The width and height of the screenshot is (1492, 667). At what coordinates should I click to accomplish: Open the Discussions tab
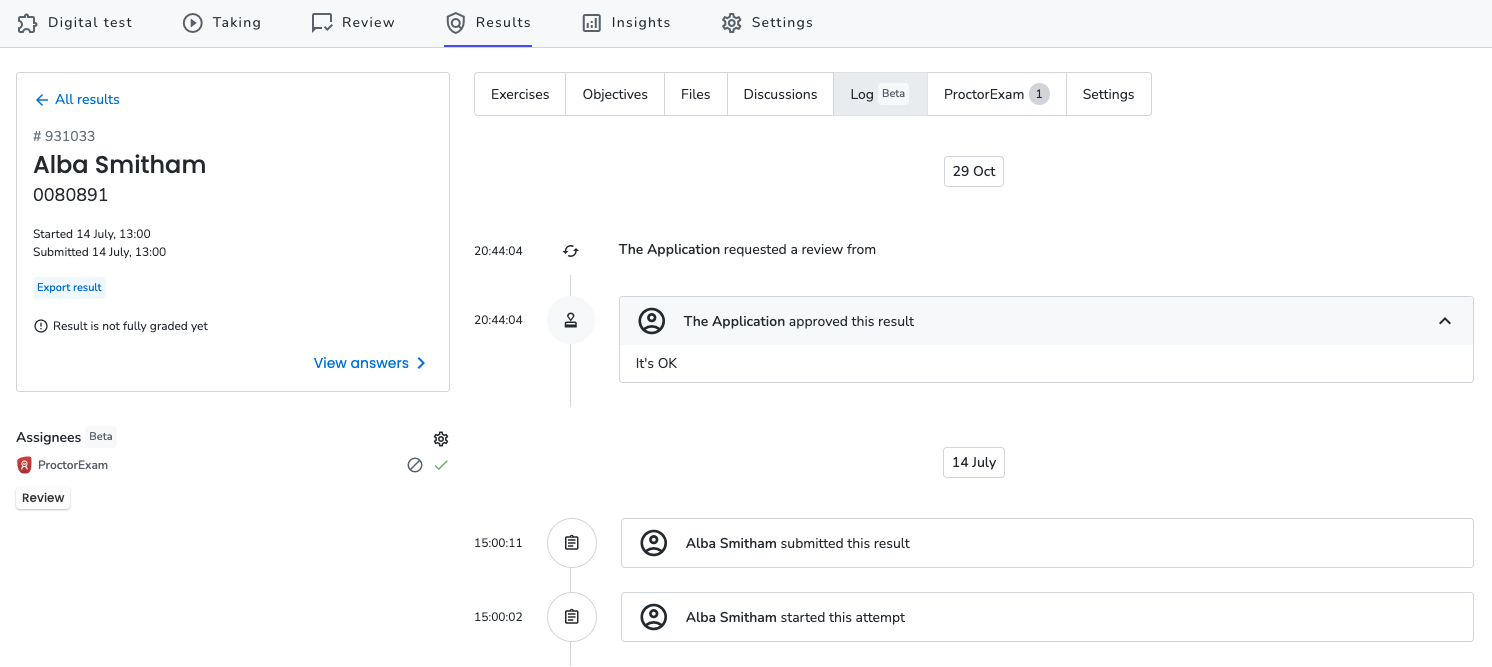click(780, 94)
